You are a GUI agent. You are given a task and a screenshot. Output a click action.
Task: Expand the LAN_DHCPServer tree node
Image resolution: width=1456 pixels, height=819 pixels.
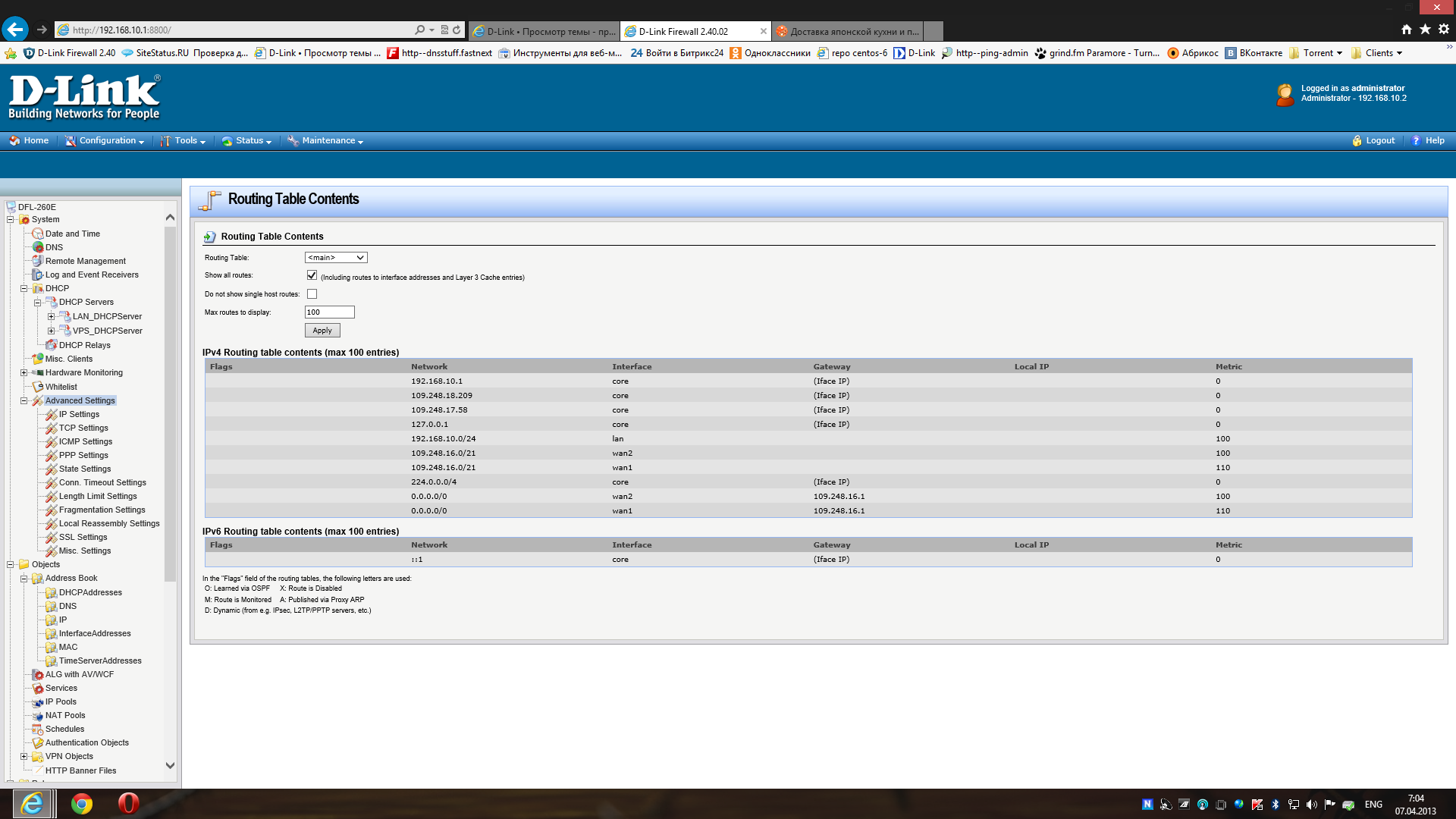pos(51,317)
